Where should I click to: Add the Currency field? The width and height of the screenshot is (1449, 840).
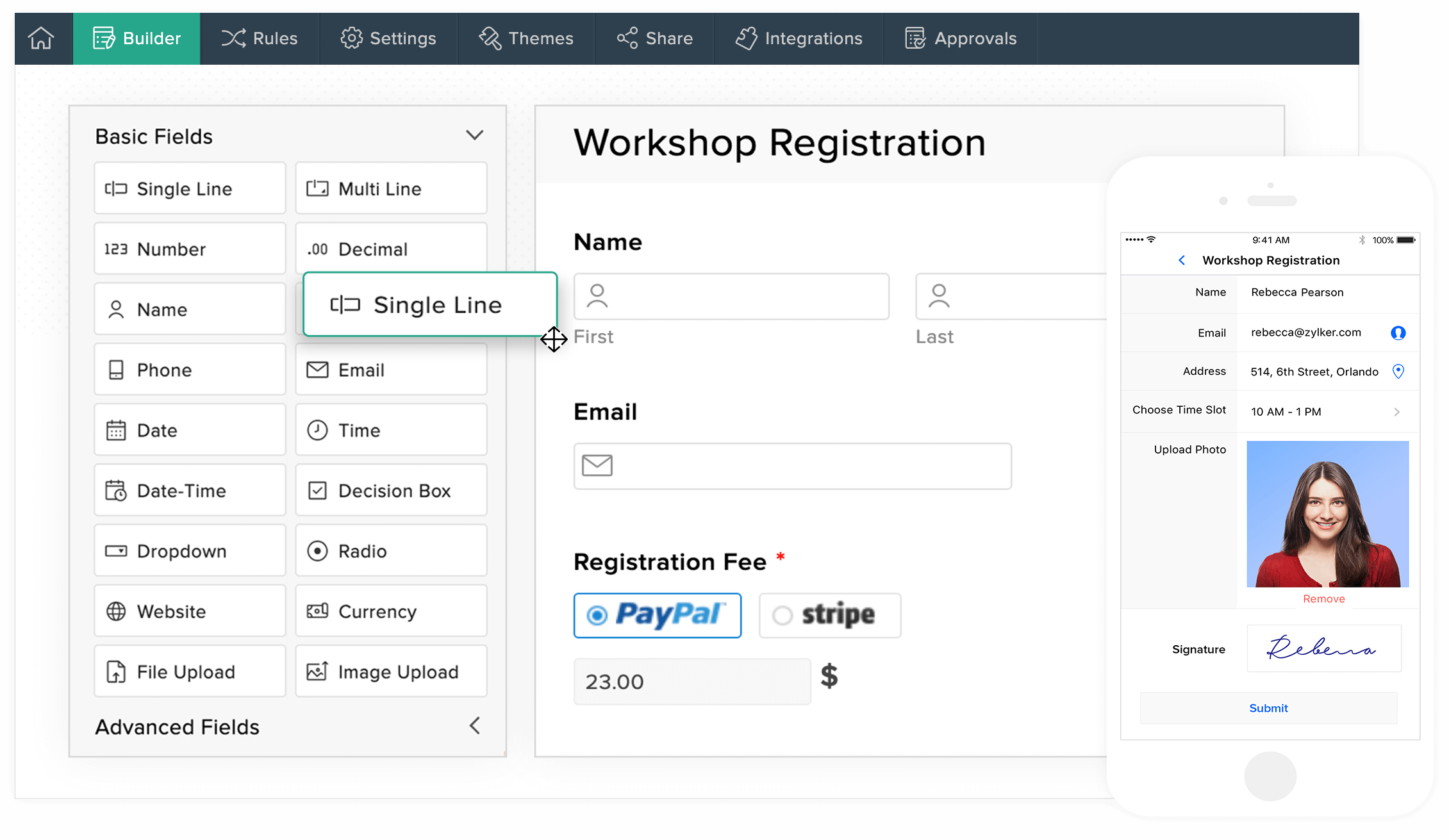pyautogui.click(x=391, y=611)
